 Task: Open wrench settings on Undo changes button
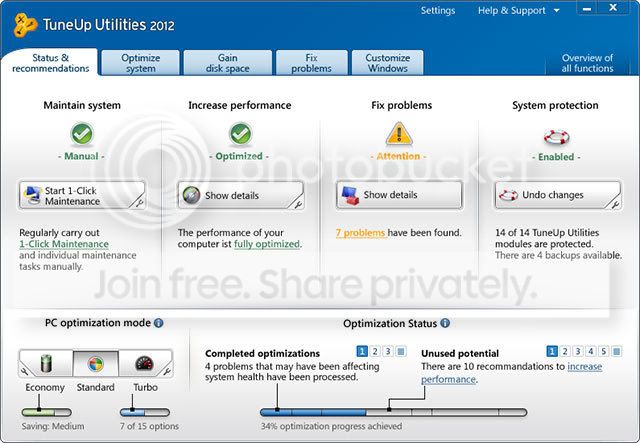tap(615, 203)
